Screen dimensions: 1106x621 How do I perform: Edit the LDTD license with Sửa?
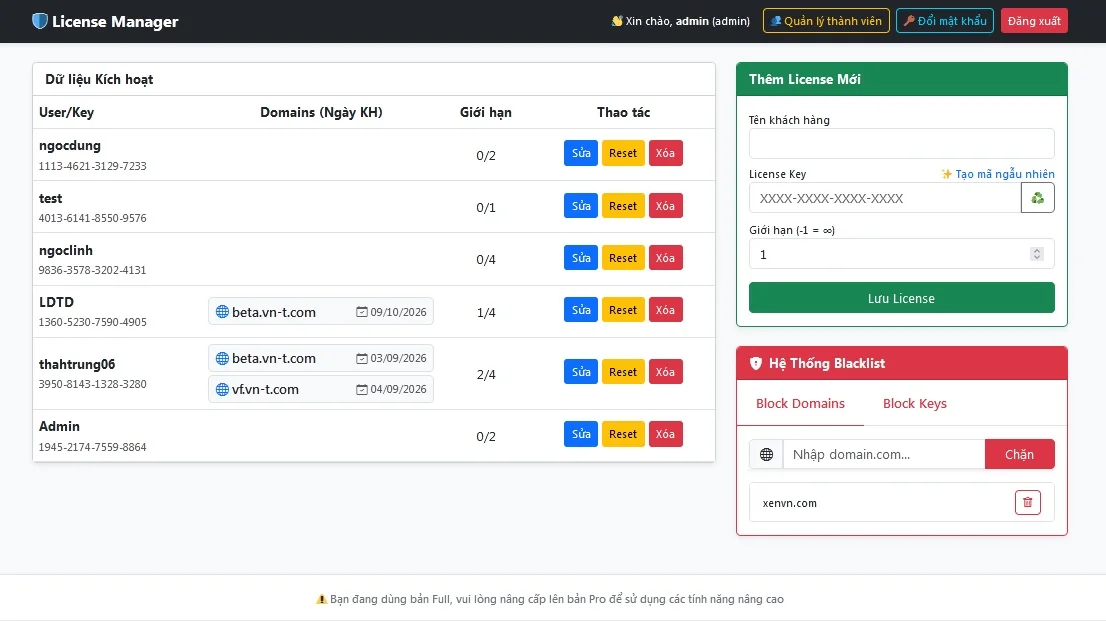click(x=581, y=310)
